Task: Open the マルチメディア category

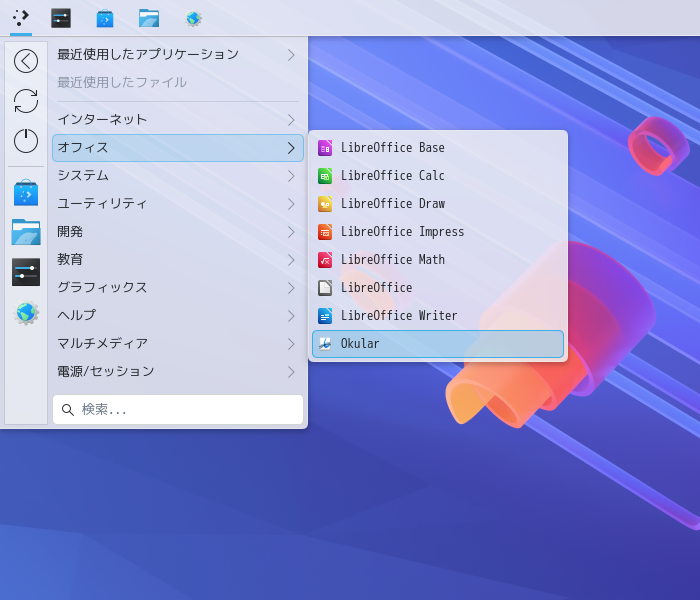Action: (x=178, y=344)
